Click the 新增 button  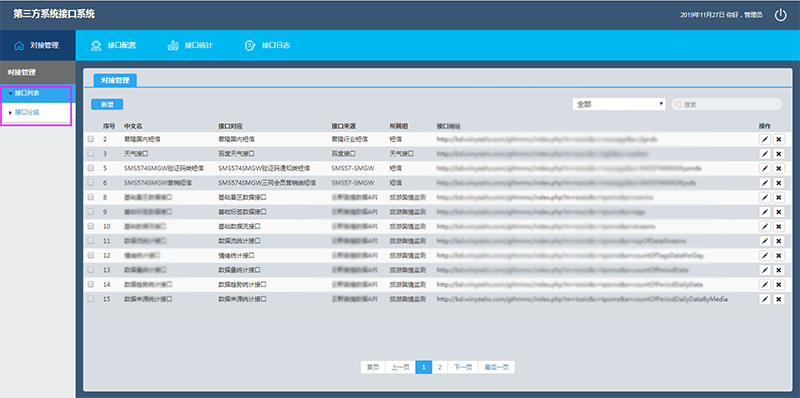pyautogui.click(x=107, y=104)
